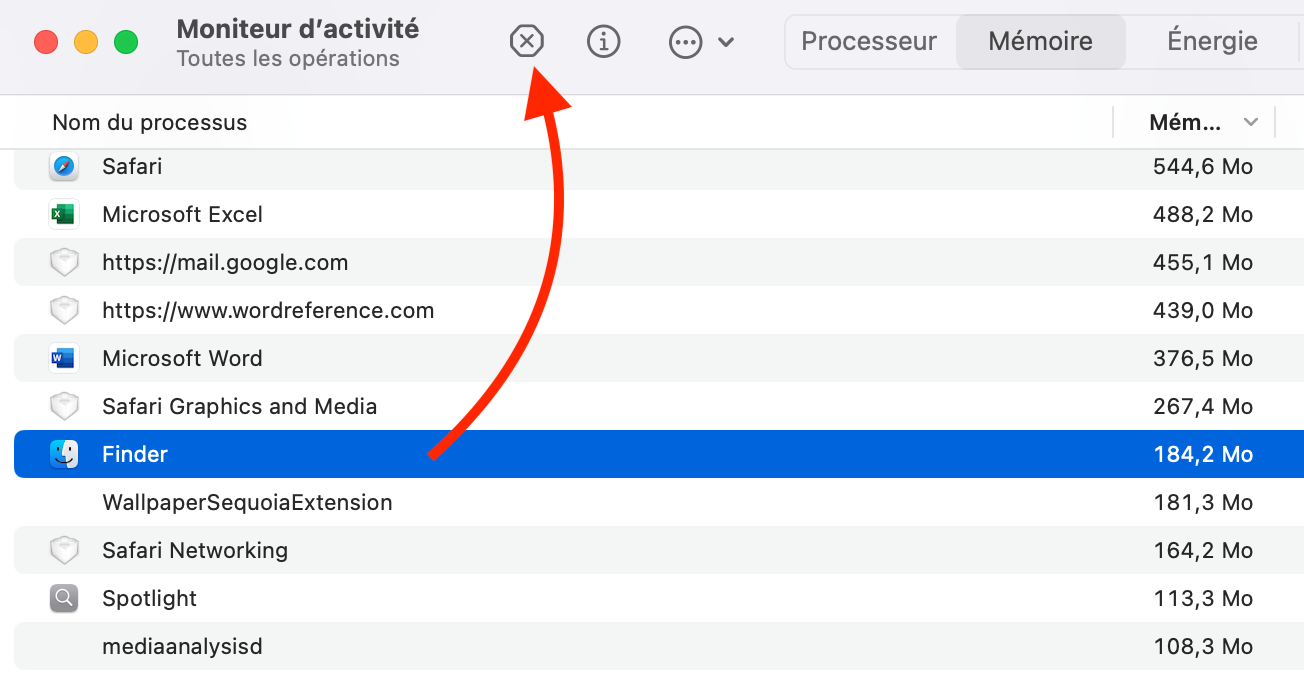Screen dimensions: 1304x674
Task: Open the Énergie tab
Action: pos(1212,41)
